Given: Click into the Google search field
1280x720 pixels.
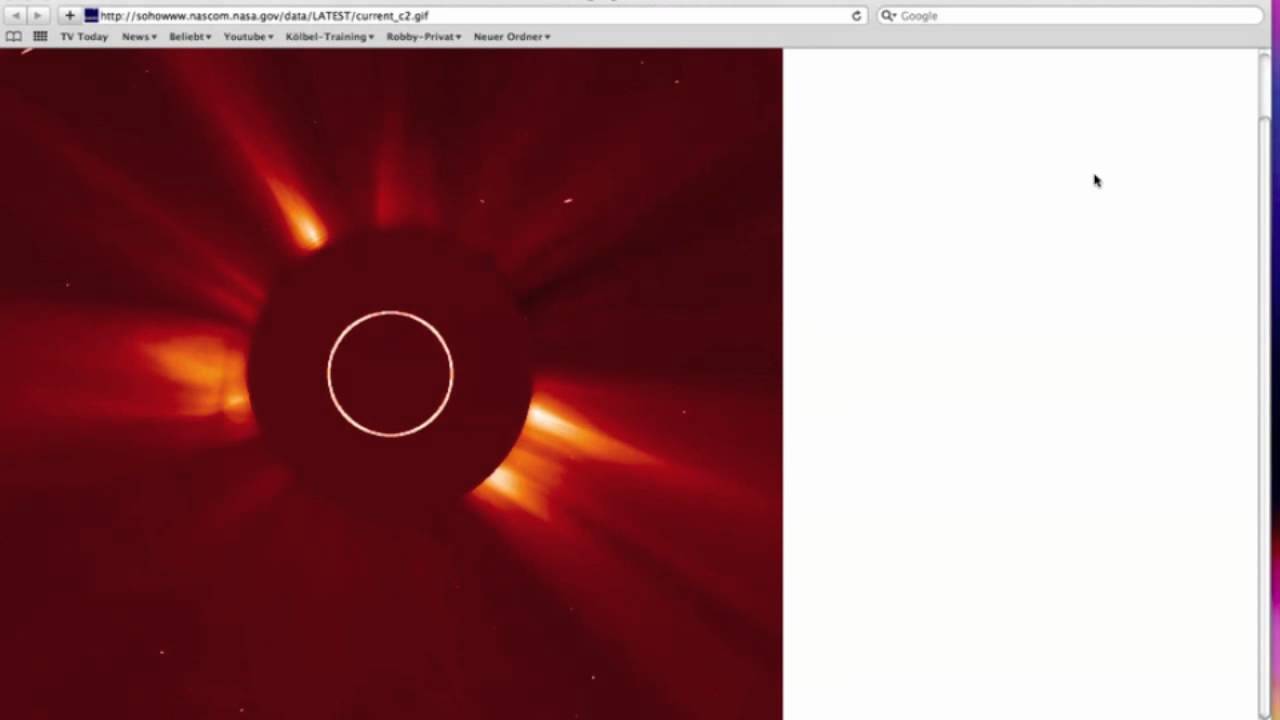Looking at the screenshot, I should [1070, 16].
